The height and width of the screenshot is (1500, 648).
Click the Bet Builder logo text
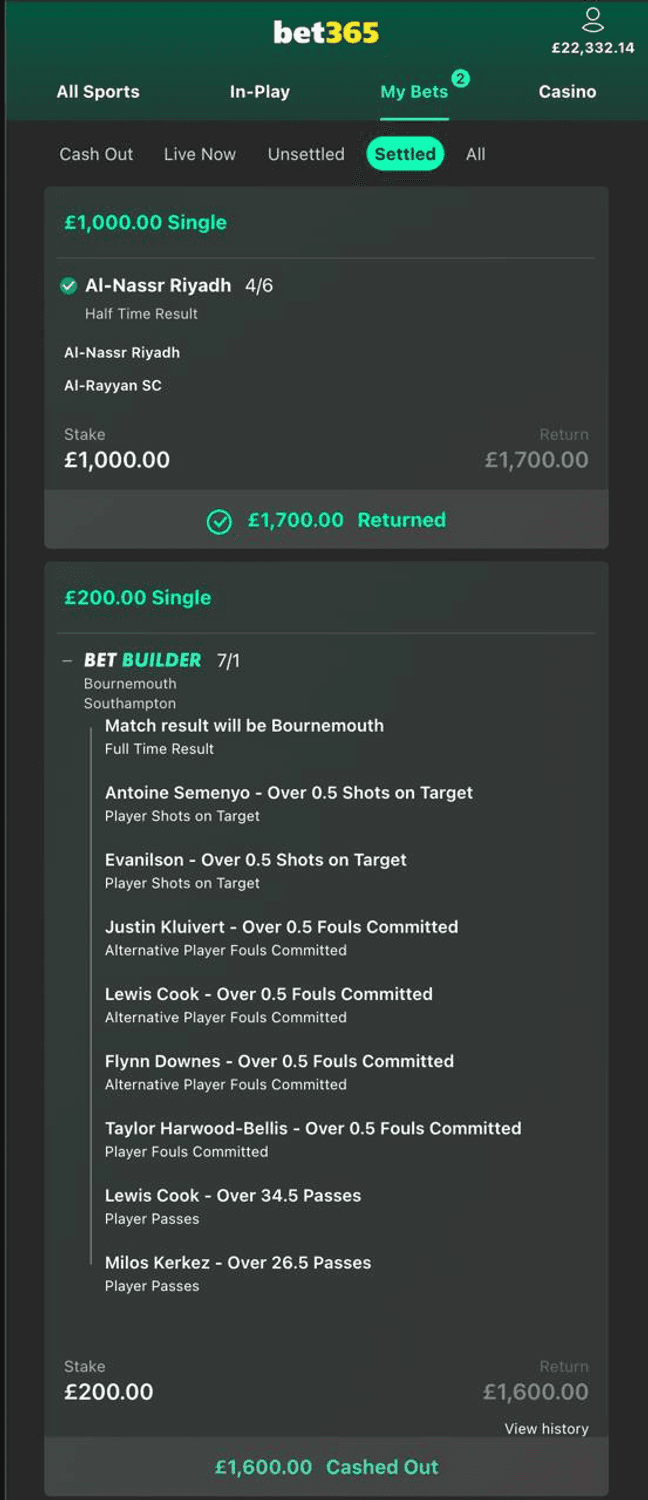coord(143,660)
